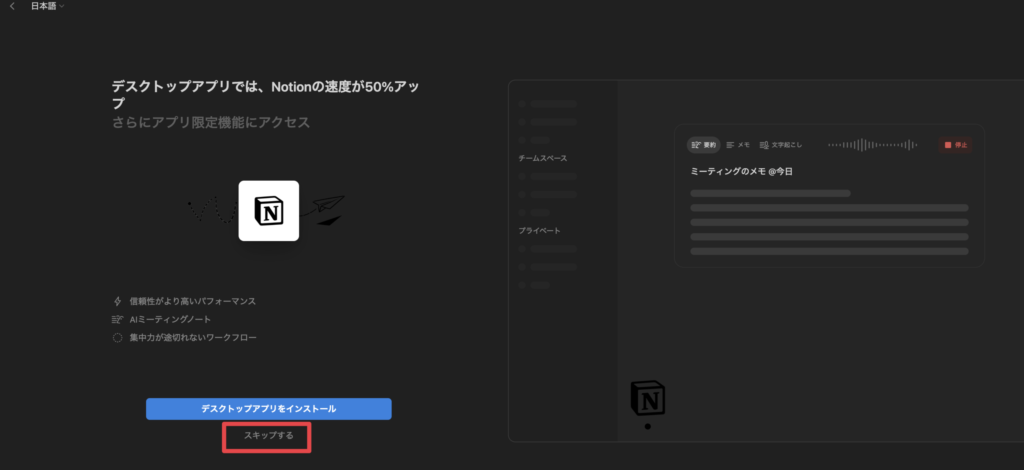This screenshot has height=470, width=1024.
Task: Click the red 停止 button
Action: click(955, 145)
